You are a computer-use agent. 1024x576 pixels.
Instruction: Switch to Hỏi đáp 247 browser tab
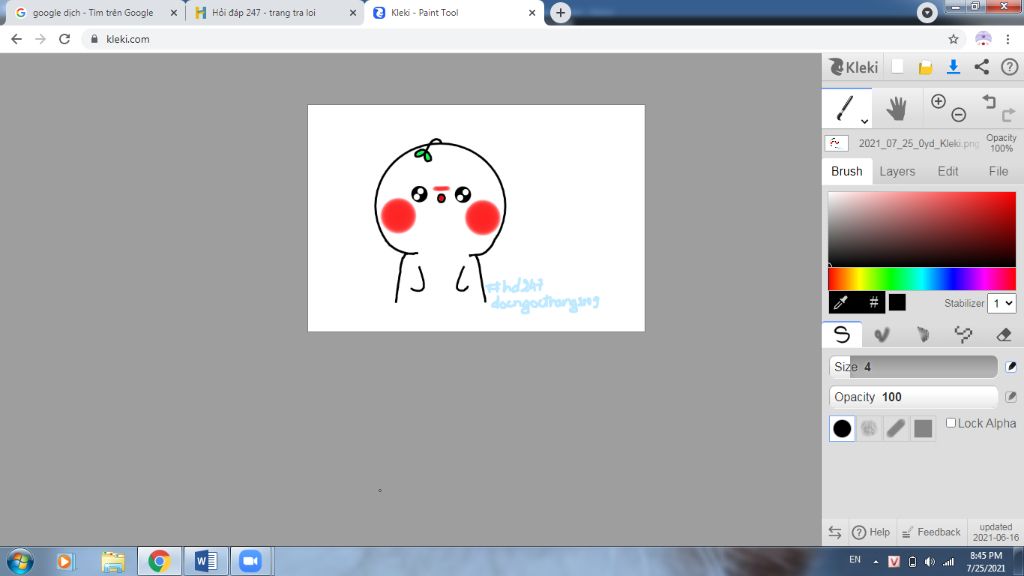point(264,12)
